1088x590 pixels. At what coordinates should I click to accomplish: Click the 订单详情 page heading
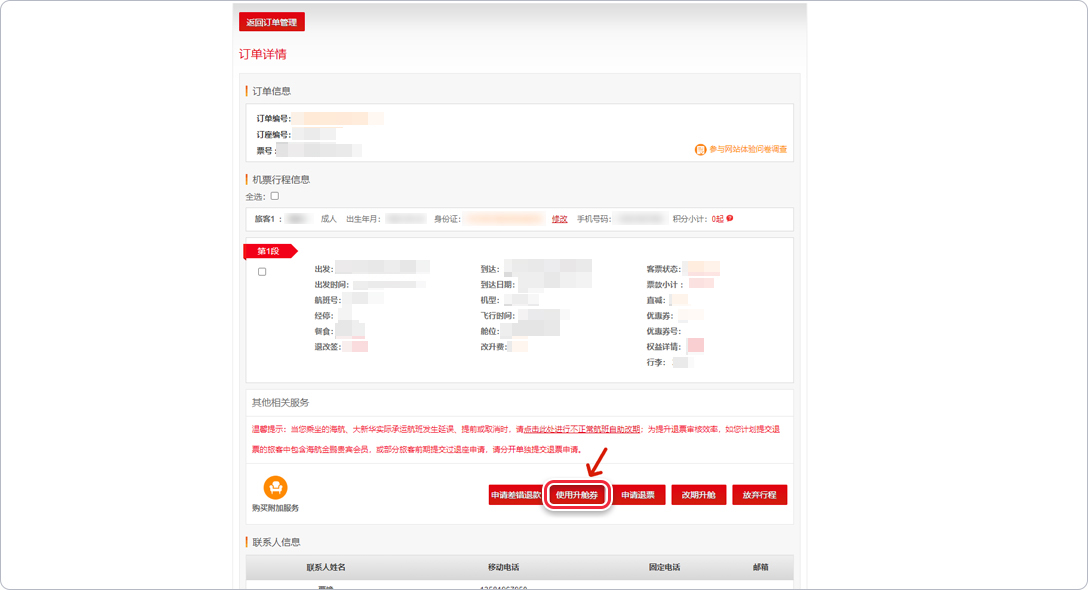point(262,54)
